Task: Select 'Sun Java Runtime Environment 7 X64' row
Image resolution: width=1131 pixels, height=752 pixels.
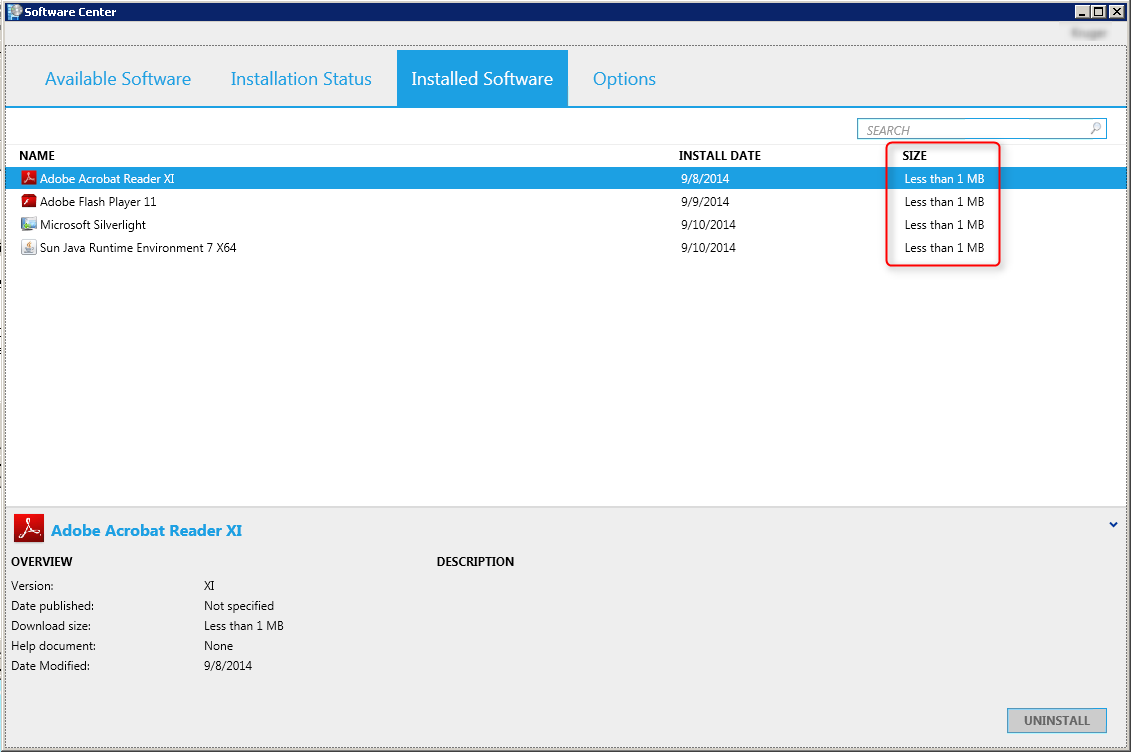Action: [566, 247]
